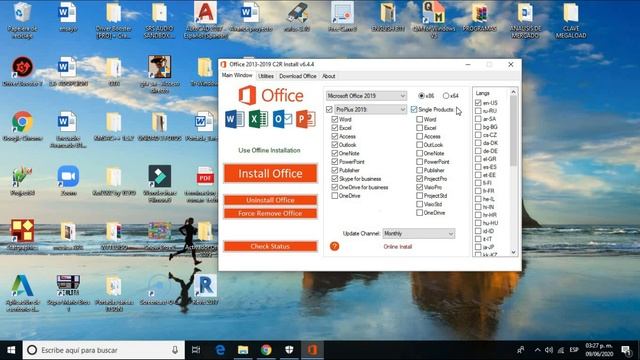Viewport: 640px width, 360px height.
Task: Open the Update Channel Monthly dropdown
Action: coord(418,233)
